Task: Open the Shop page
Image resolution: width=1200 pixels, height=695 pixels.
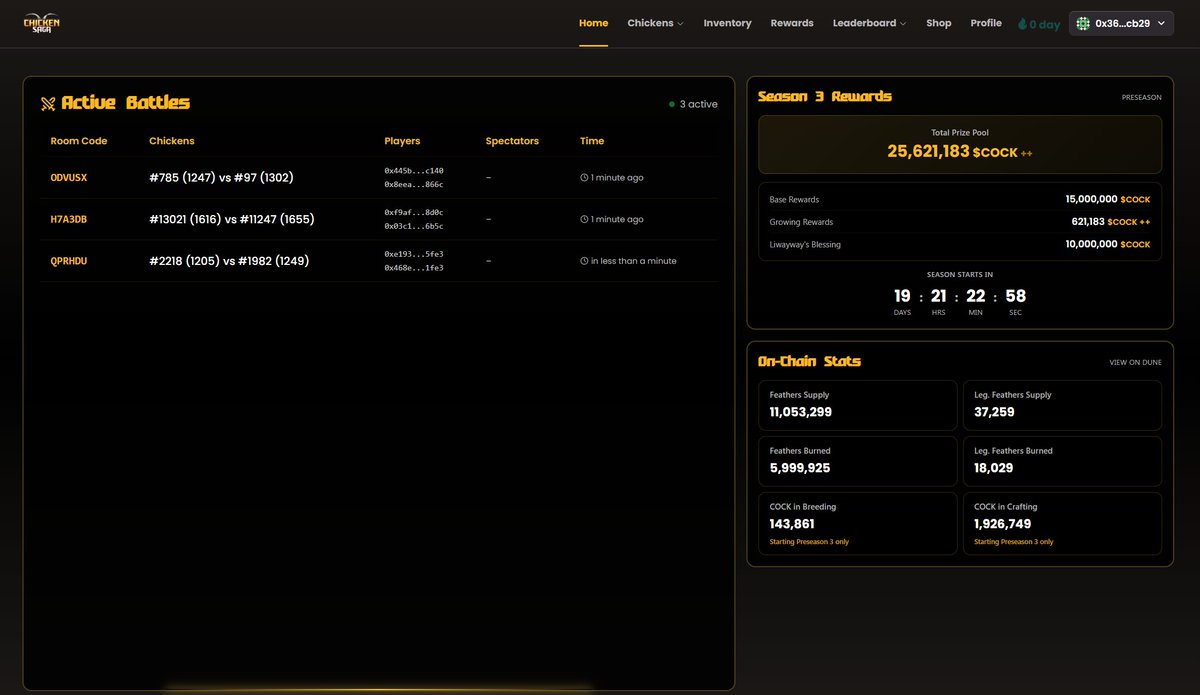Action: 939,23
